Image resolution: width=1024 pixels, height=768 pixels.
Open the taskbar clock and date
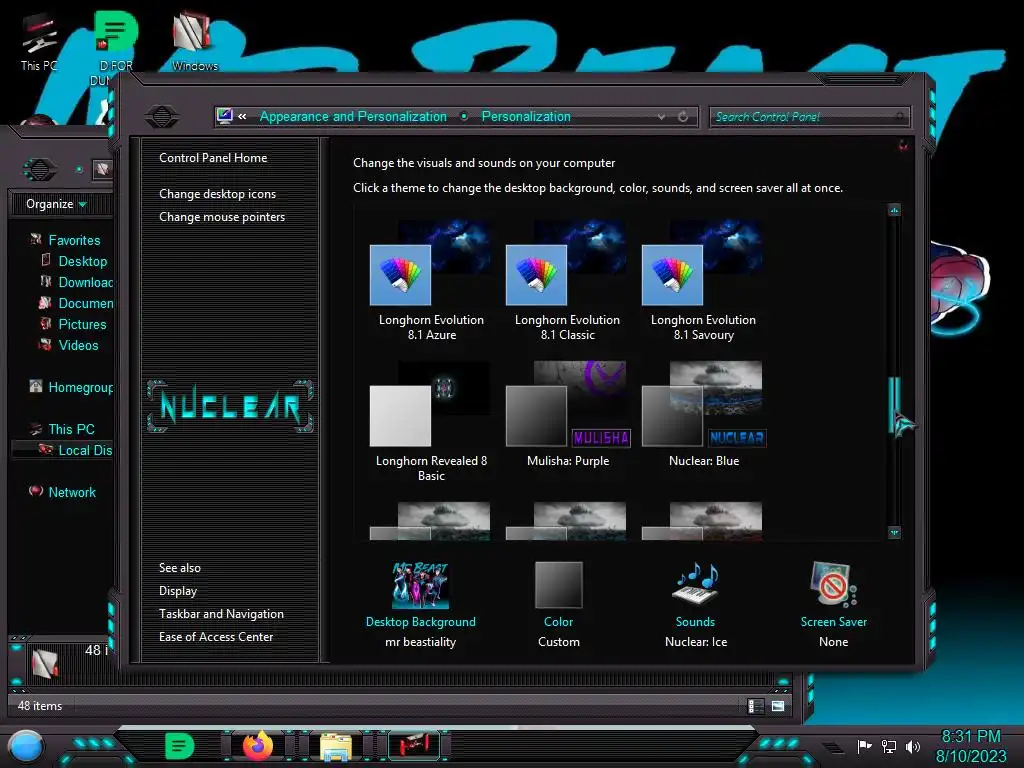click(x=971, y=746)
